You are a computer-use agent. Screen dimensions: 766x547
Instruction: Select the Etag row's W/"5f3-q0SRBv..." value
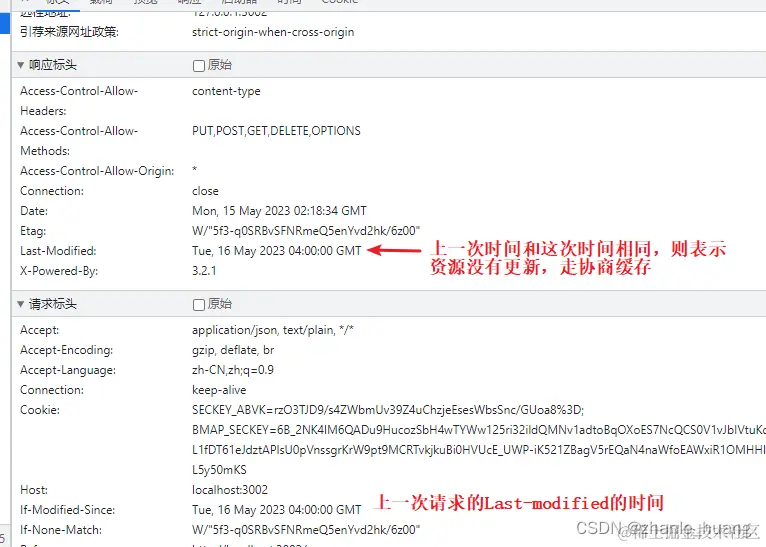tap(306, 231)
